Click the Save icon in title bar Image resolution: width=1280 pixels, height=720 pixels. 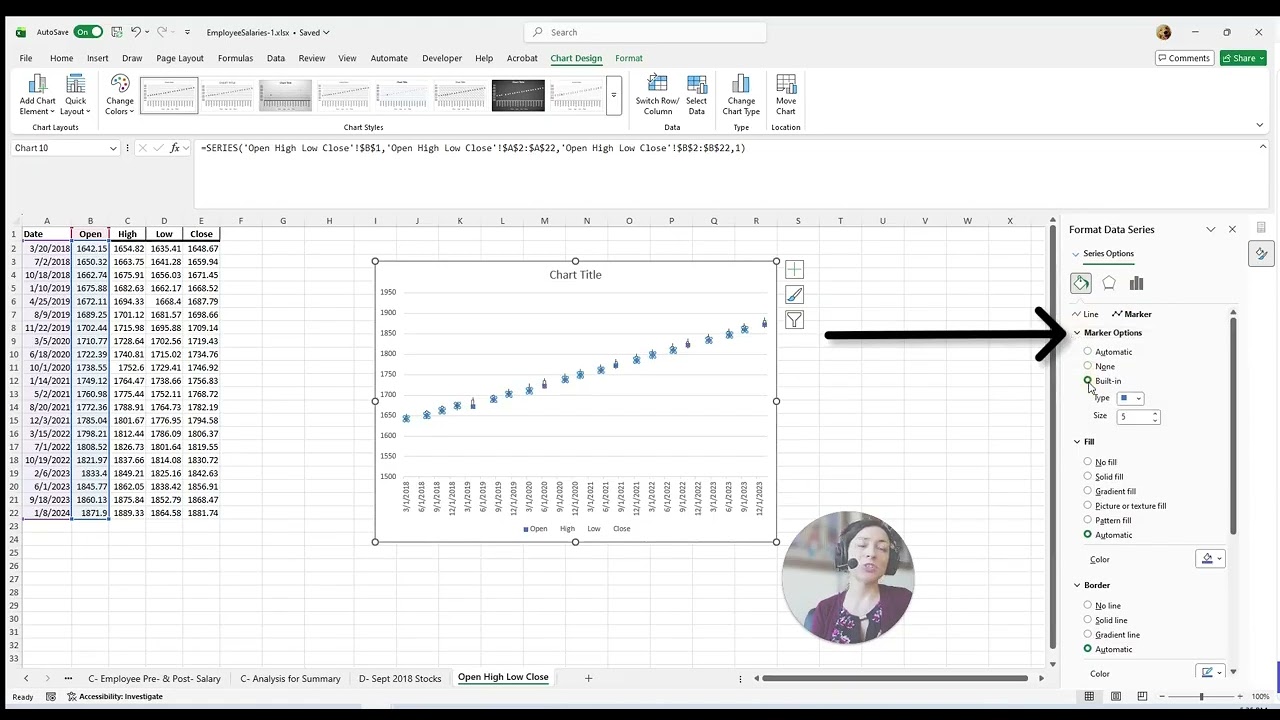click(117, 32)
